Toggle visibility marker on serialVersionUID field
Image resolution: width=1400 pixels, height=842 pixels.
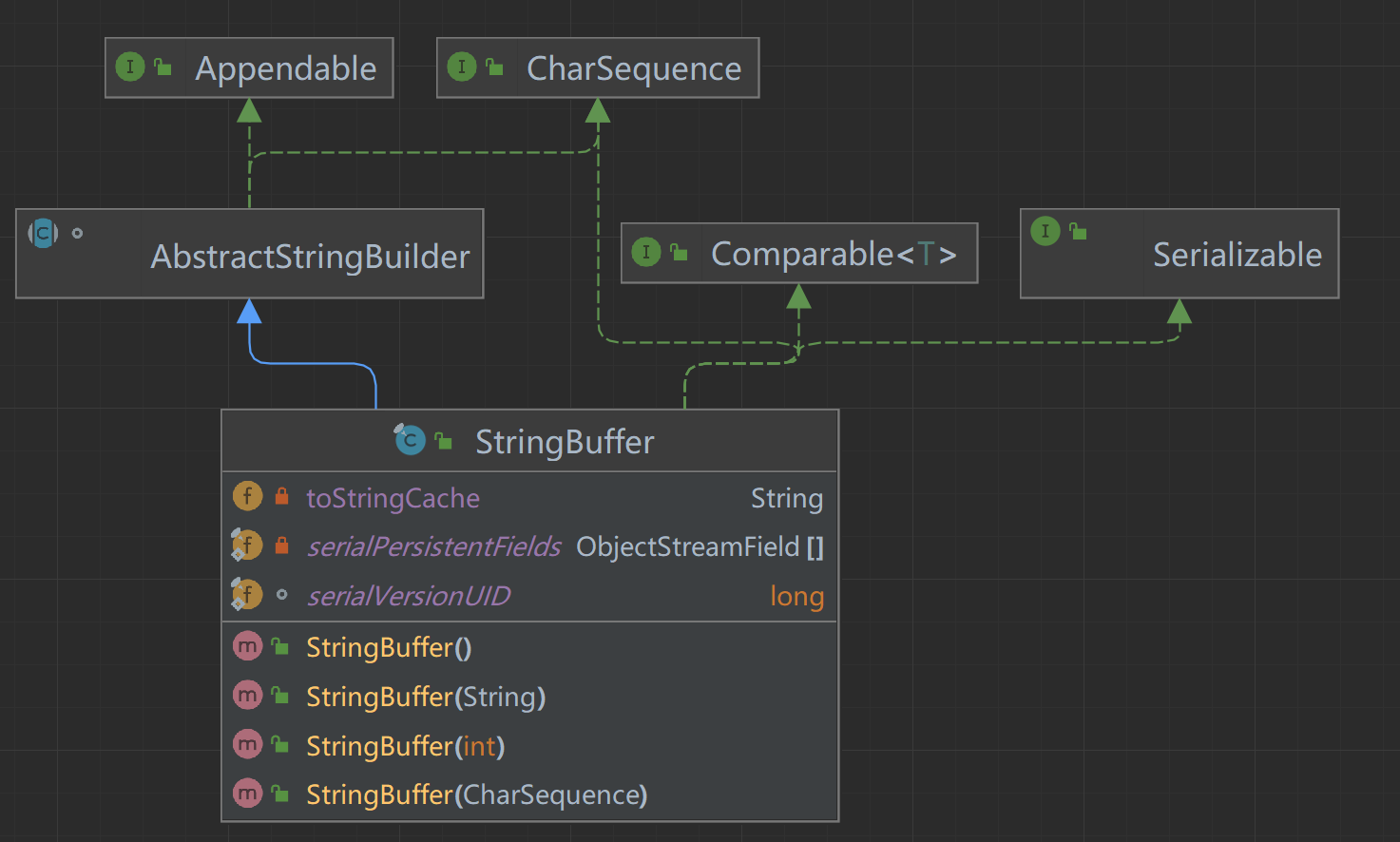281,594
